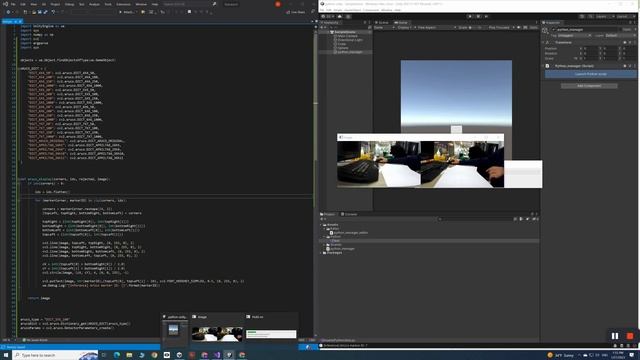640x360 pixels.
Task: Click the Mute Audio icon in Game view
Action: [x=519, y=27]
